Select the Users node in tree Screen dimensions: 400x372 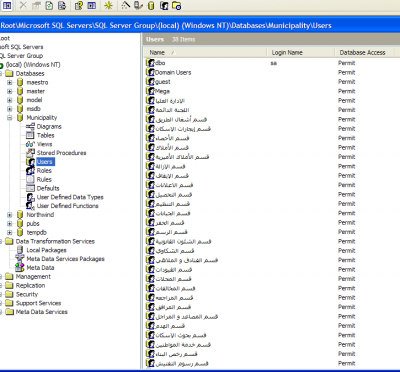[45, 162]
